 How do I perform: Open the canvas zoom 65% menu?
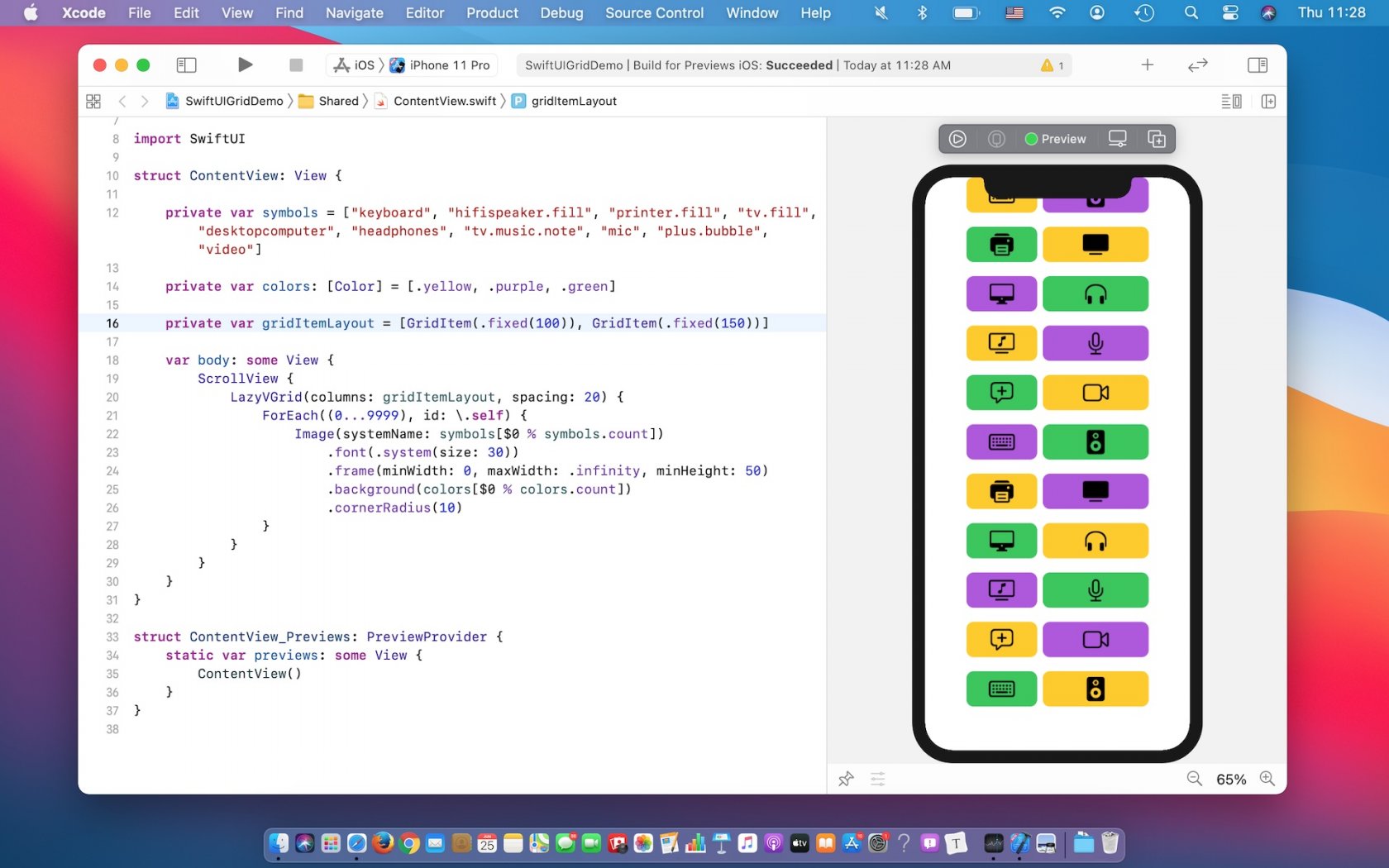(1230, 780)
